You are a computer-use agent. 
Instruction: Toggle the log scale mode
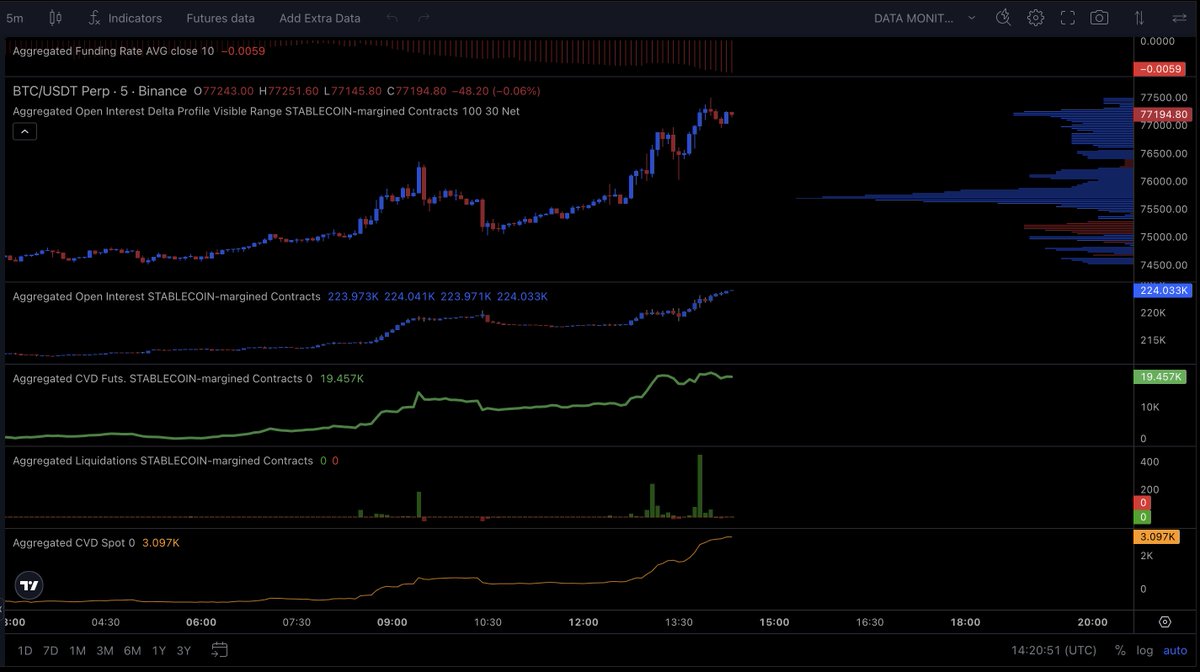[x=1144, y=650]
